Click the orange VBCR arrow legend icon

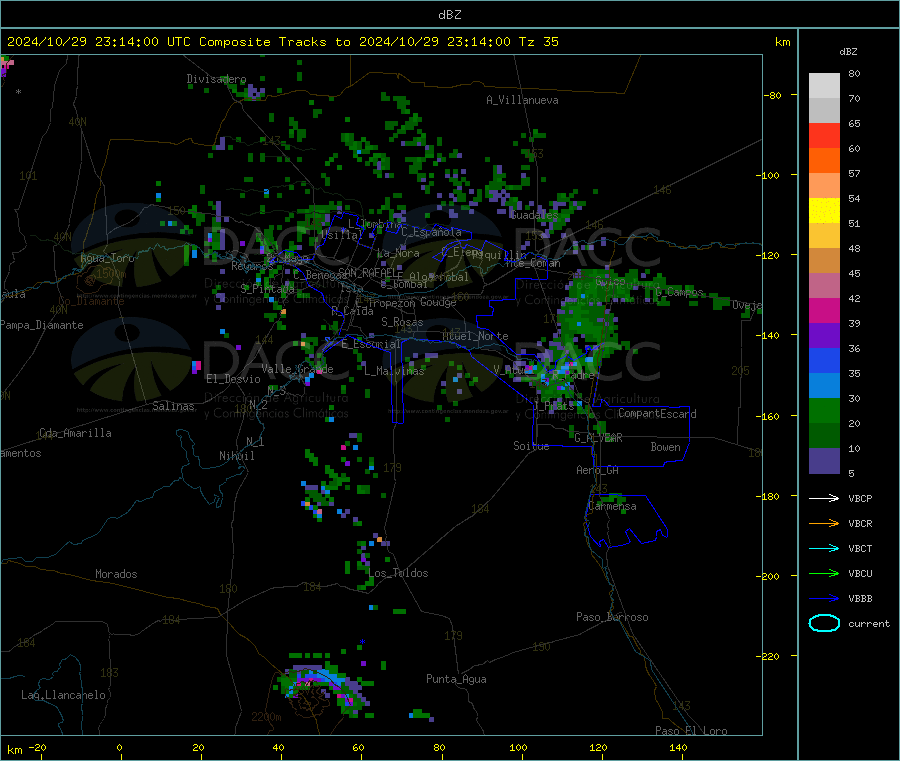[x=824, y=523]
